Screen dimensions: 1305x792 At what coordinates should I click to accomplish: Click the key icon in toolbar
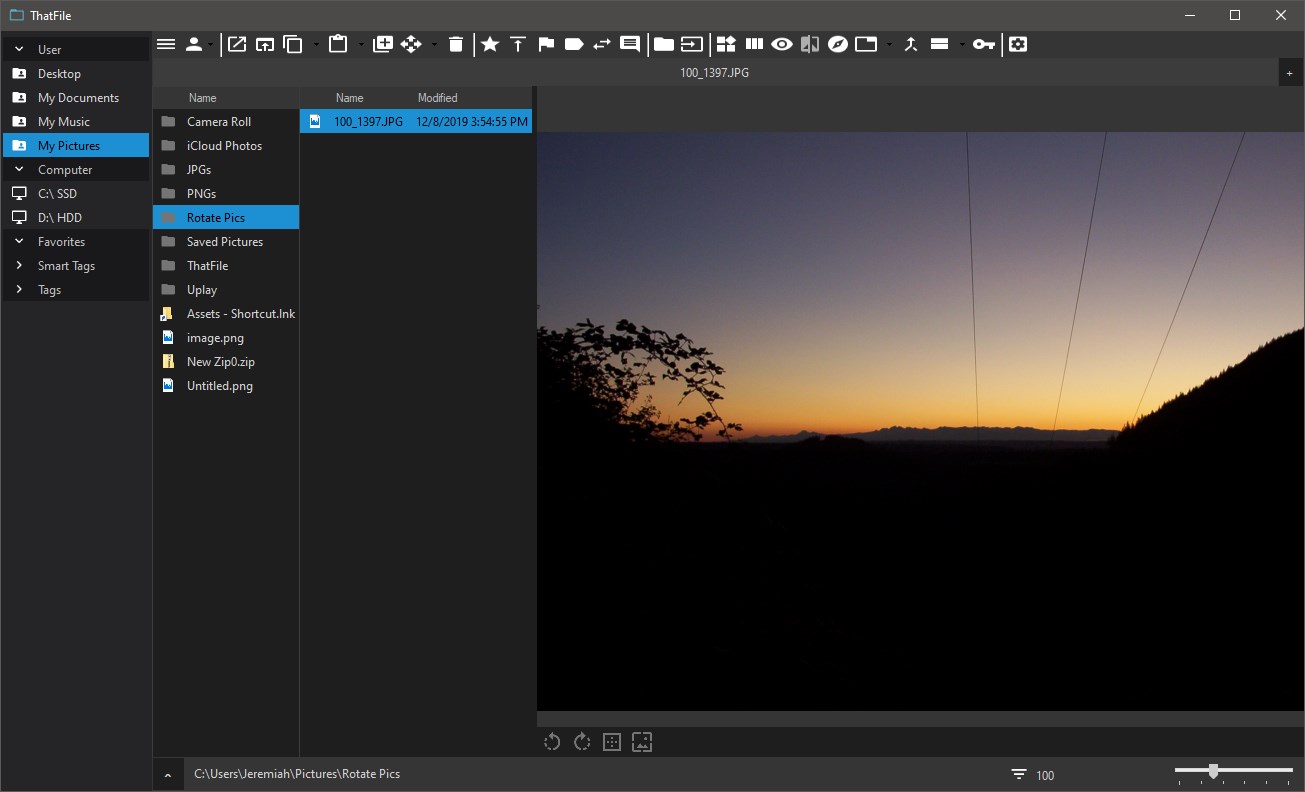(984, 44)
